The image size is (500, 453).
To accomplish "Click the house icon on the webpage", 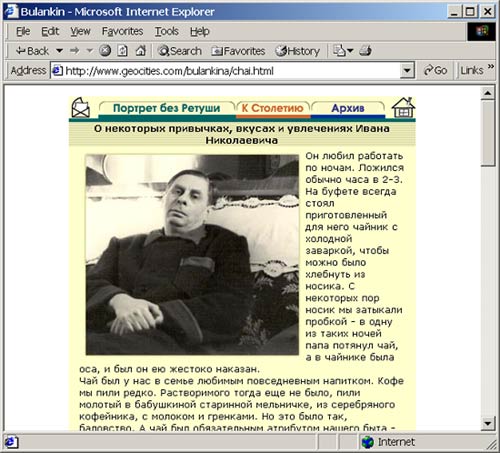I will [x=403, y=107].
